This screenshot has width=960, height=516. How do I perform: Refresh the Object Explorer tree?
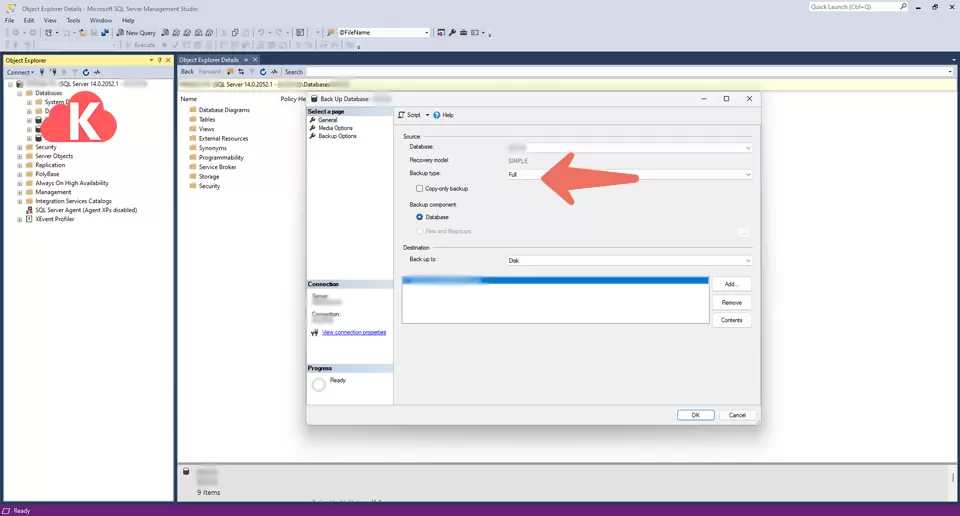[x=86, y=72]
